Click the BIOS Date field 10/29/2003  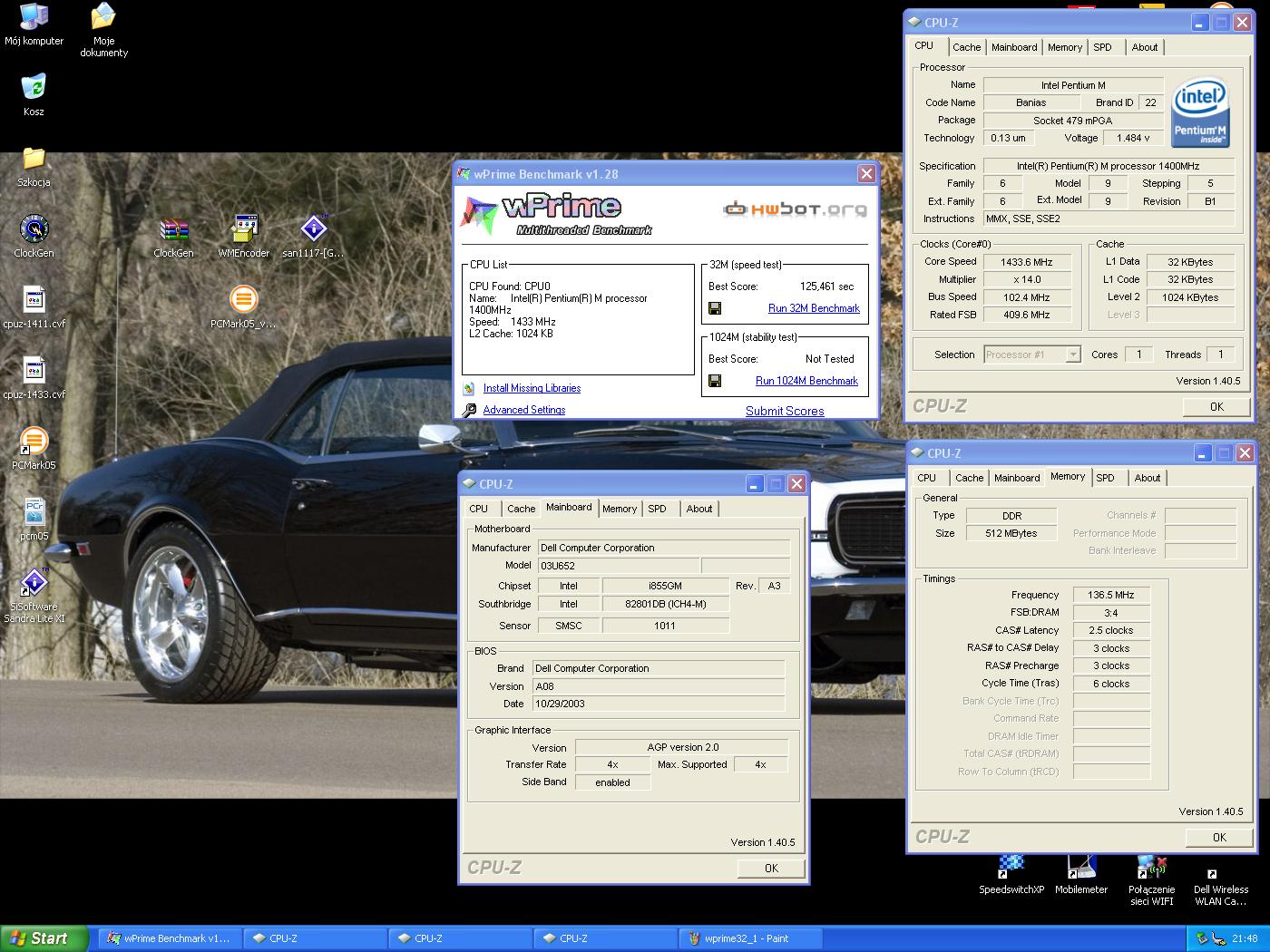[x=659, y=704]
